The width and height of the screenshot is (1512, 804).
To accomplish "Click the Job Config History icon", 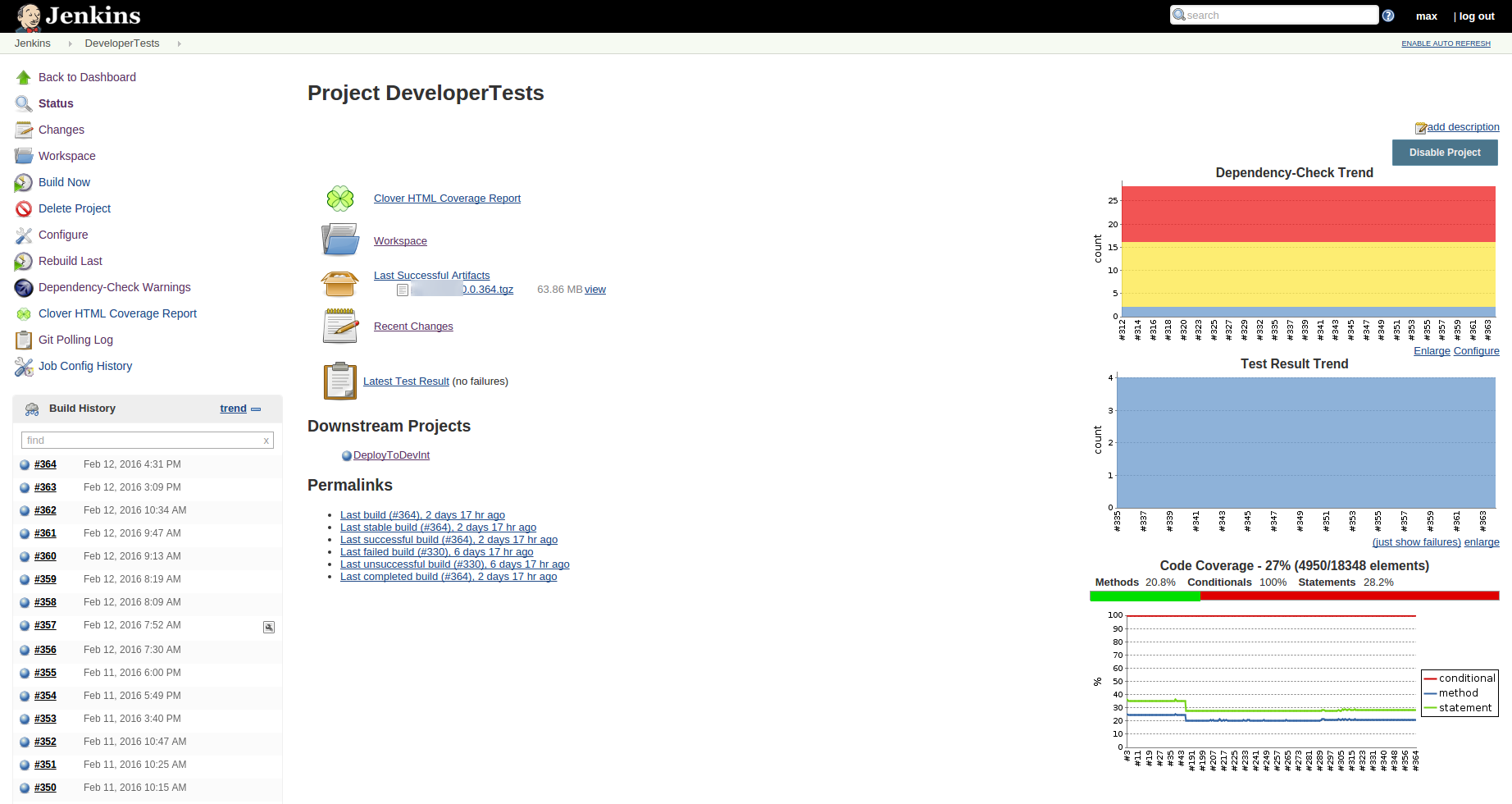I will 24,366.
